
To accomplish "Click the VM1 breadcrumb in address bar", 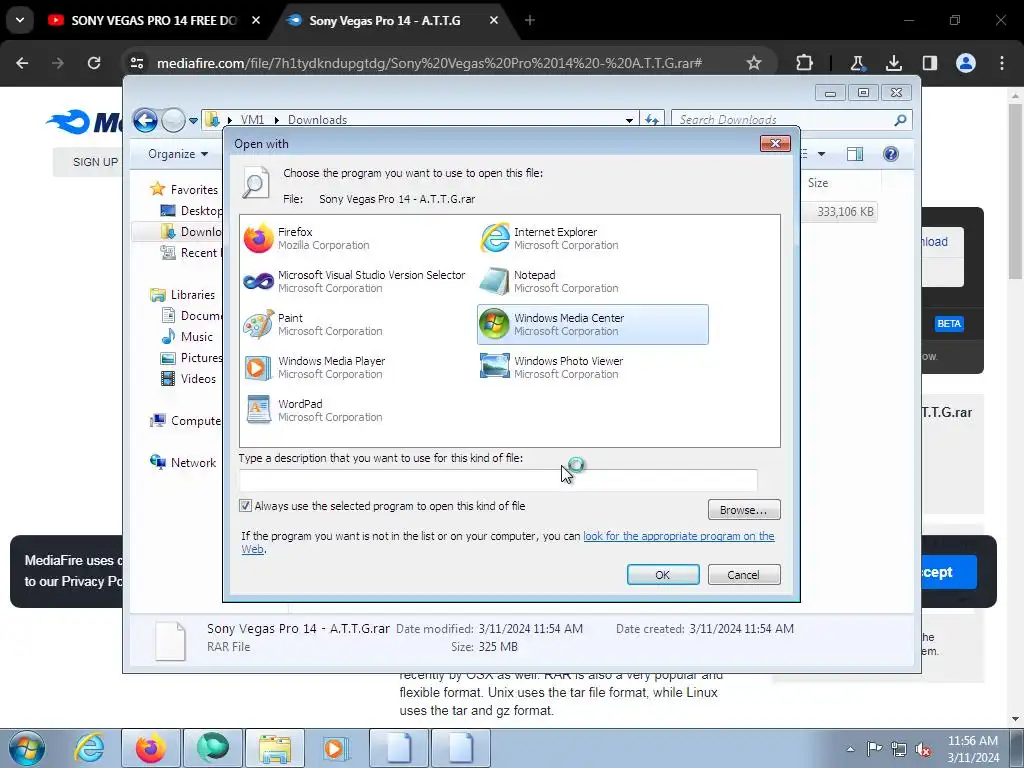I will [x=252, y=120].
